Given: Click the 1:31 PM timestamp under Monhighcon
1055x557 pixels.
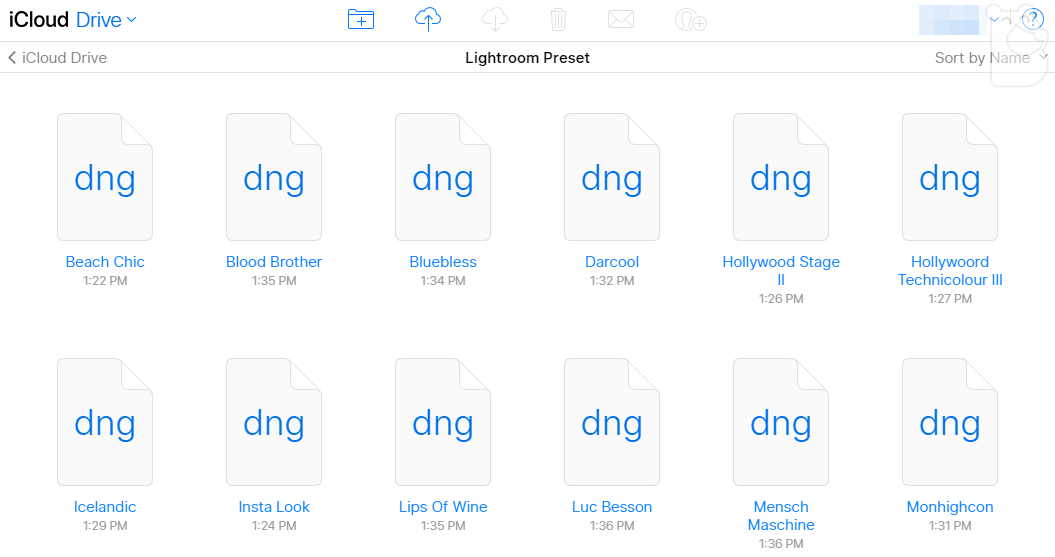Looking at the screenshot, I should 949,525.
